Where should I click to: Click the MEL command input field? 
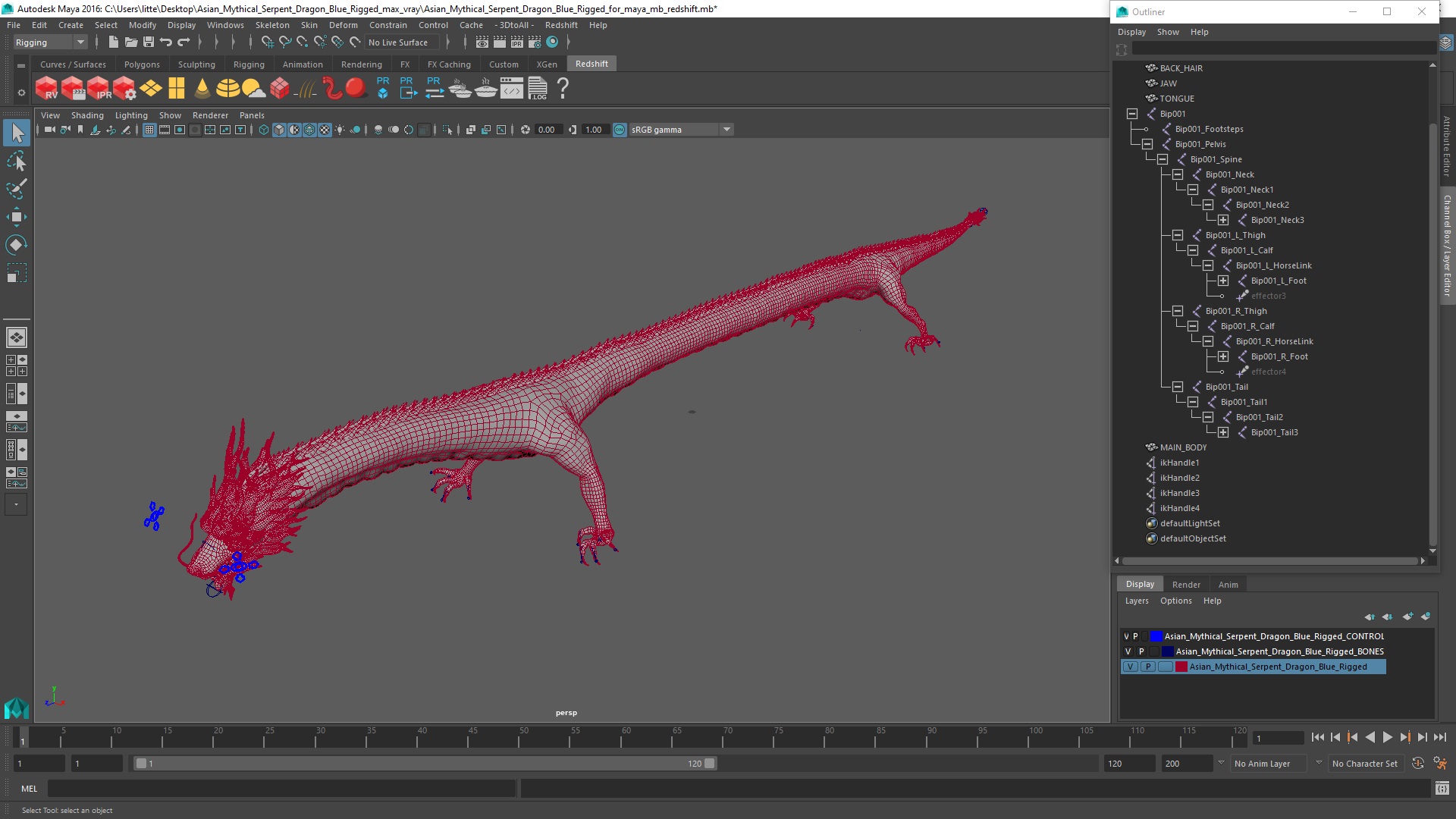[x=281, y=789]
